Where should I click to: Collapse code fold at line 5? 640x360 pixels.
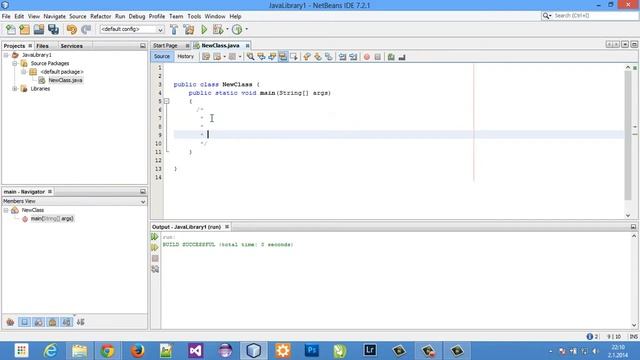click(x=167, y=101)
